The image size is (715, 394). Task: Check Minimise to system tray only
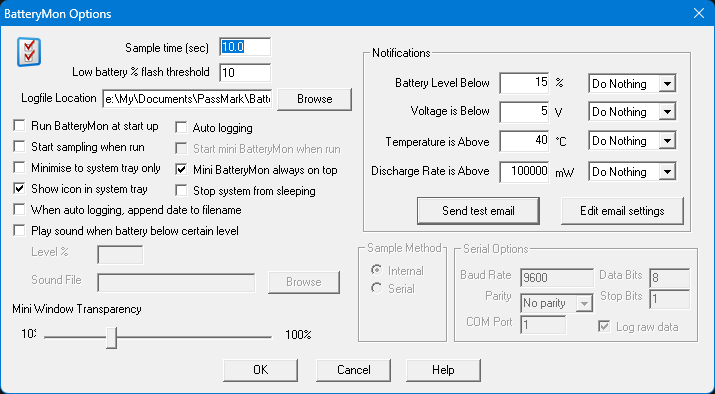pos(19,168)
